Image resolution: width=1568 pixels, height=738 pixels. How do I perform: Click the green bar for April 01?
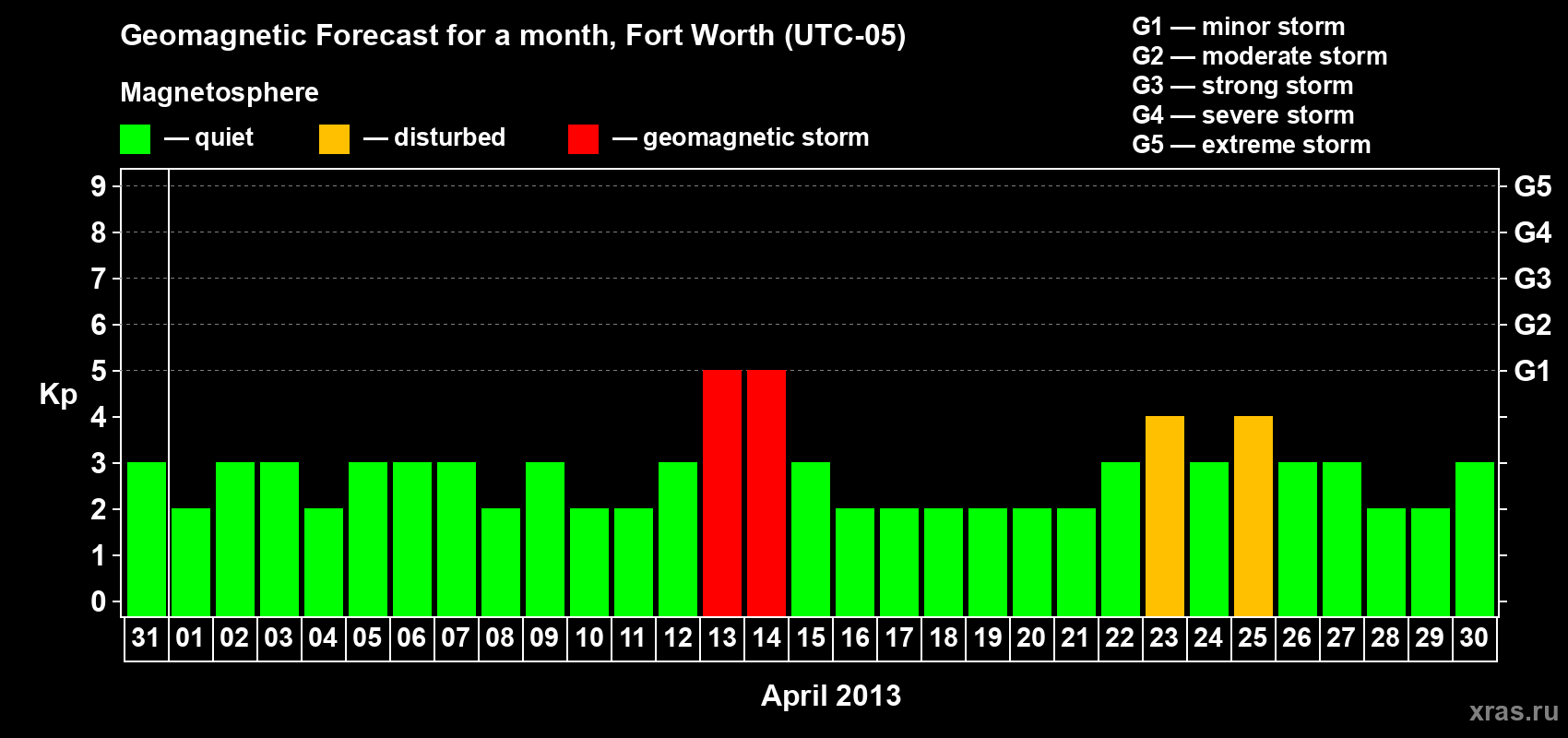[x=191, y=562]
